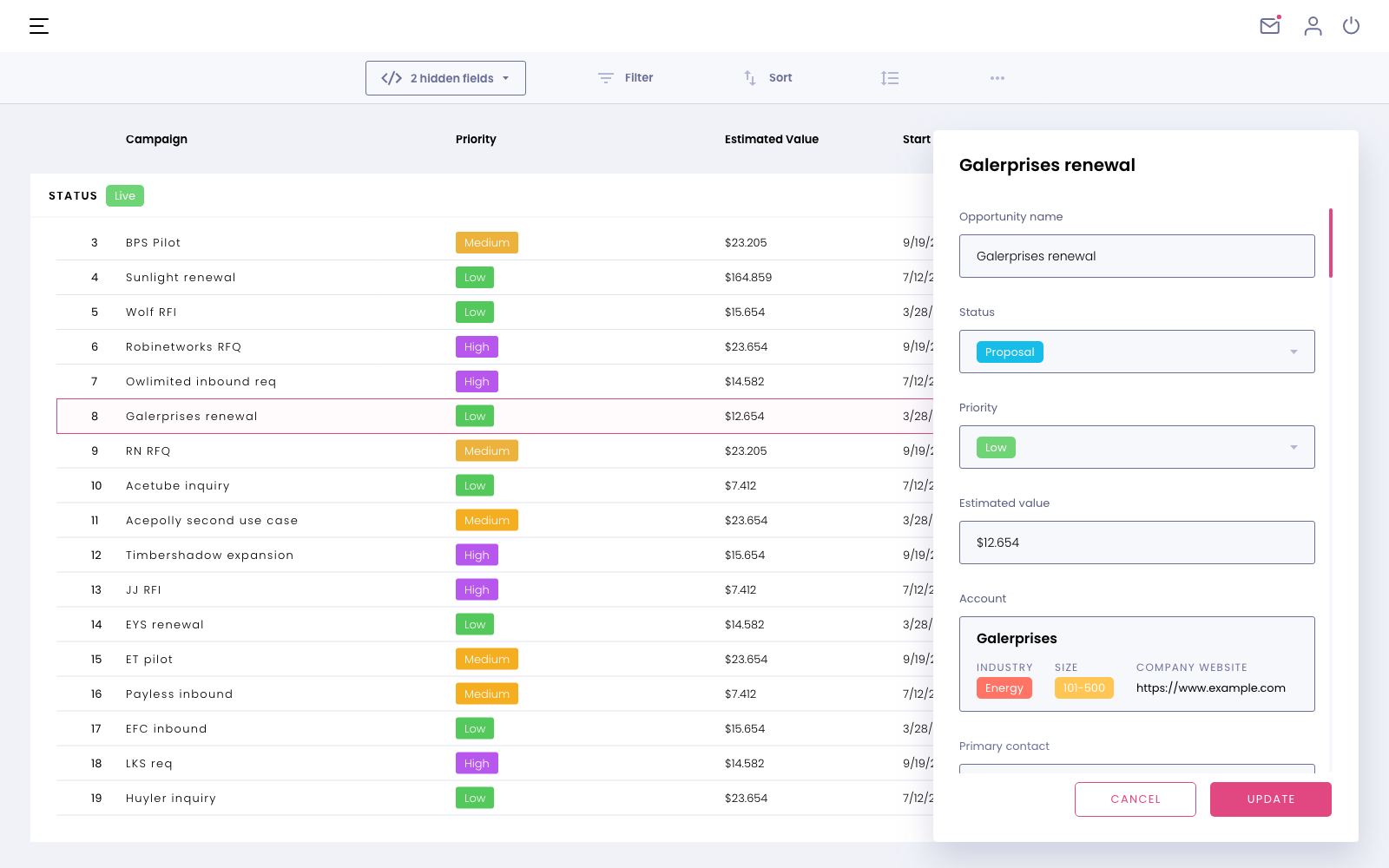
Task: Open the user profile icon
Action: click(x=1313, y=26)
